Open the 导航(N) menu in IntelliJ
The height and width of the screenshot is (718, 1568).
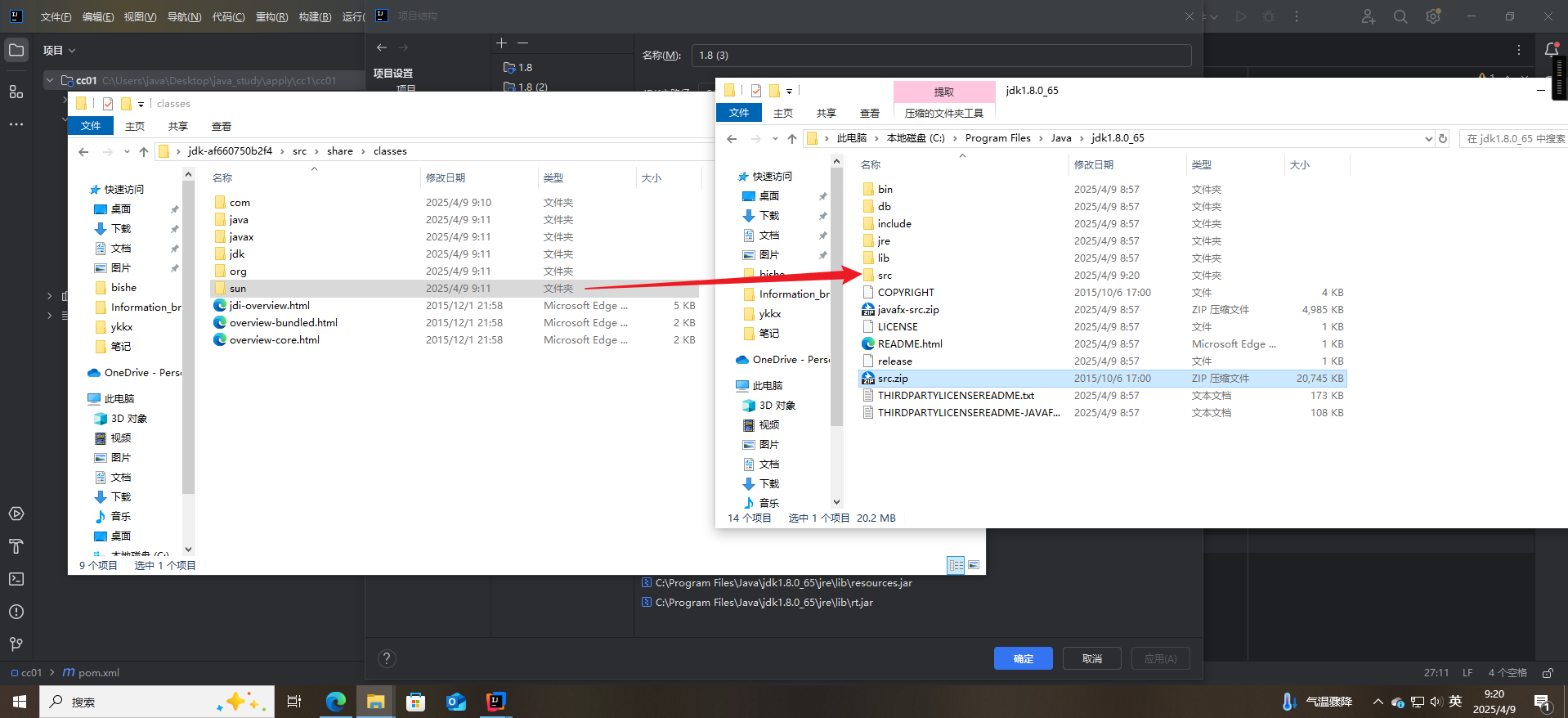pyautogui.click(x=184, y=16)
